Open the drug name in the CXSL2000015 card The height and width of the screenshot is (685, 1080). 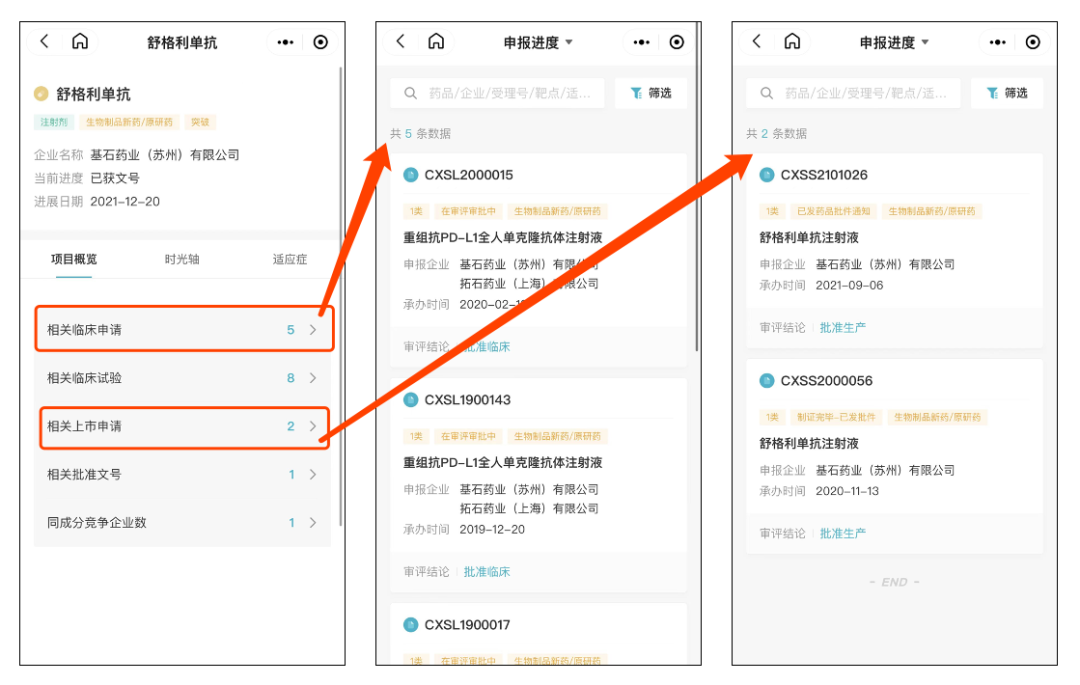pyautogui.click(x=503, y=238)
